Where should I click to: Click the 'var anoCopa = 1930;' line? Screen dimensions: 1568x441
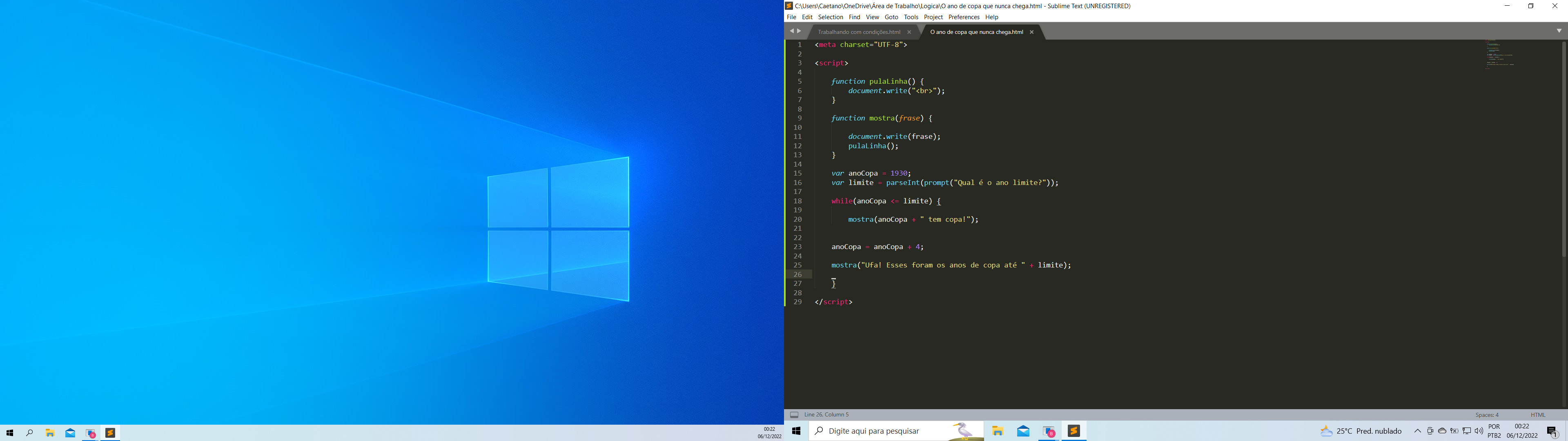tap(871, 174)
